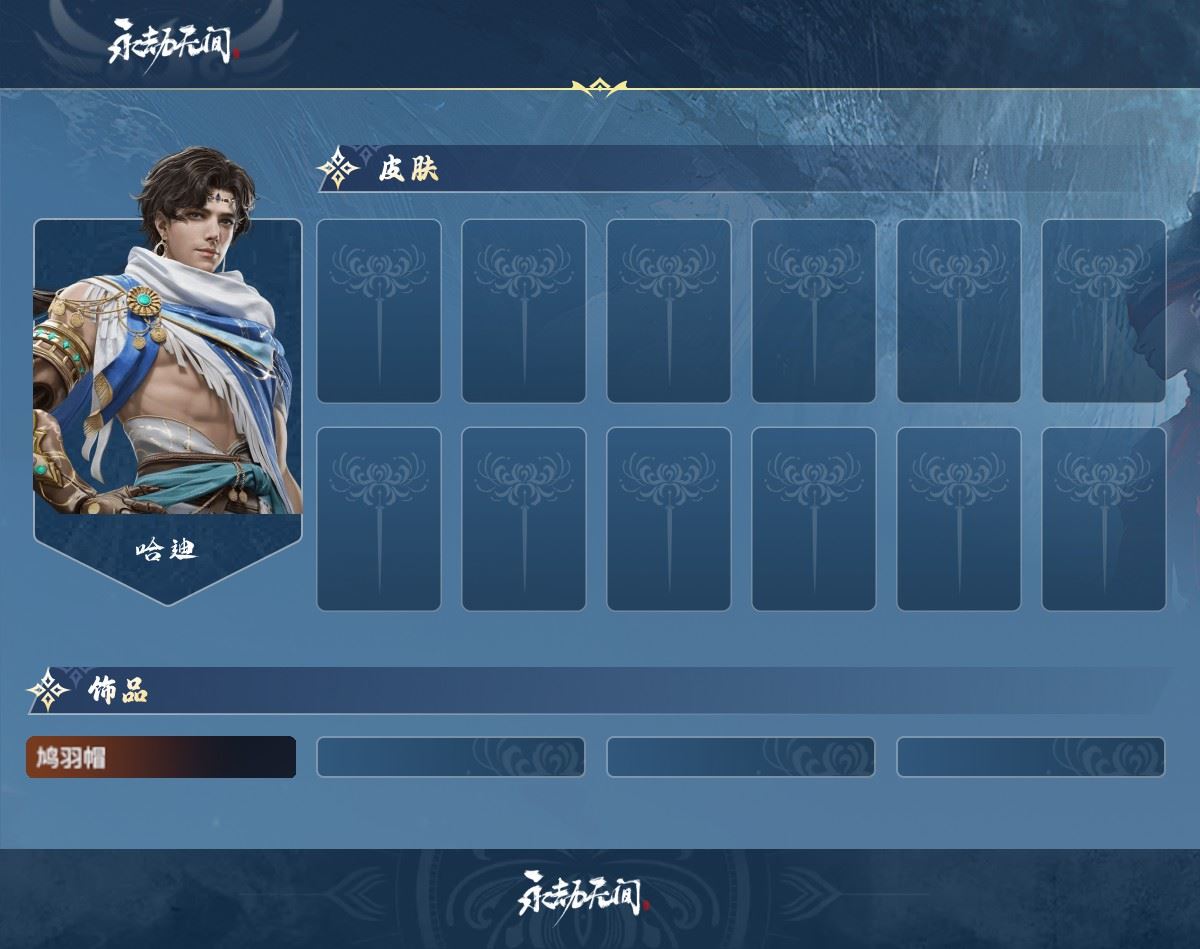Select the last empty accessory slot
Viewport: 1200px width, 949px height.
click(x=1031, y=757)
